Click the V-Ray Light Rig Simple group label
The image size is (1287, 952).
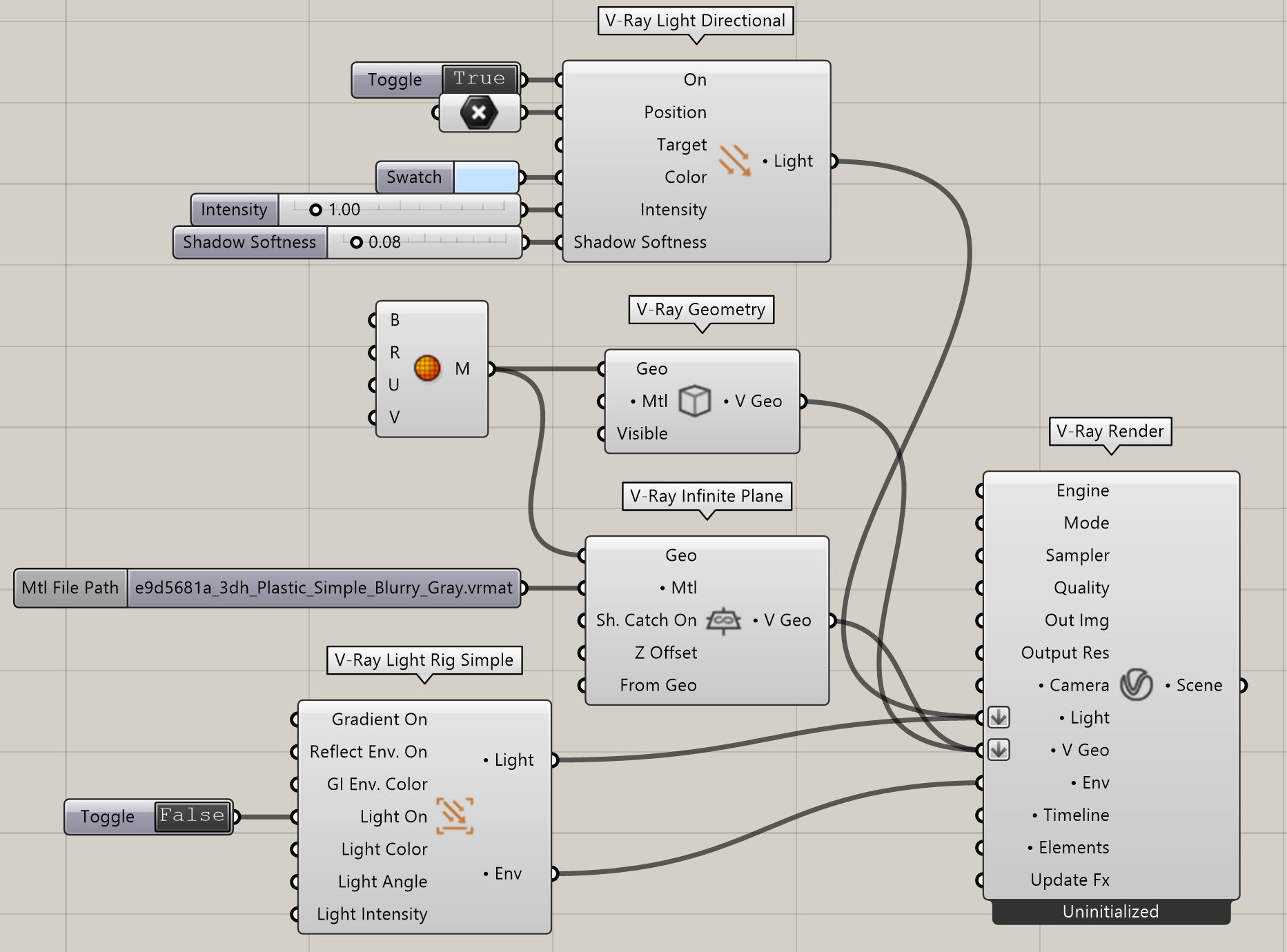pyautogui.click(x=424, y=660)
